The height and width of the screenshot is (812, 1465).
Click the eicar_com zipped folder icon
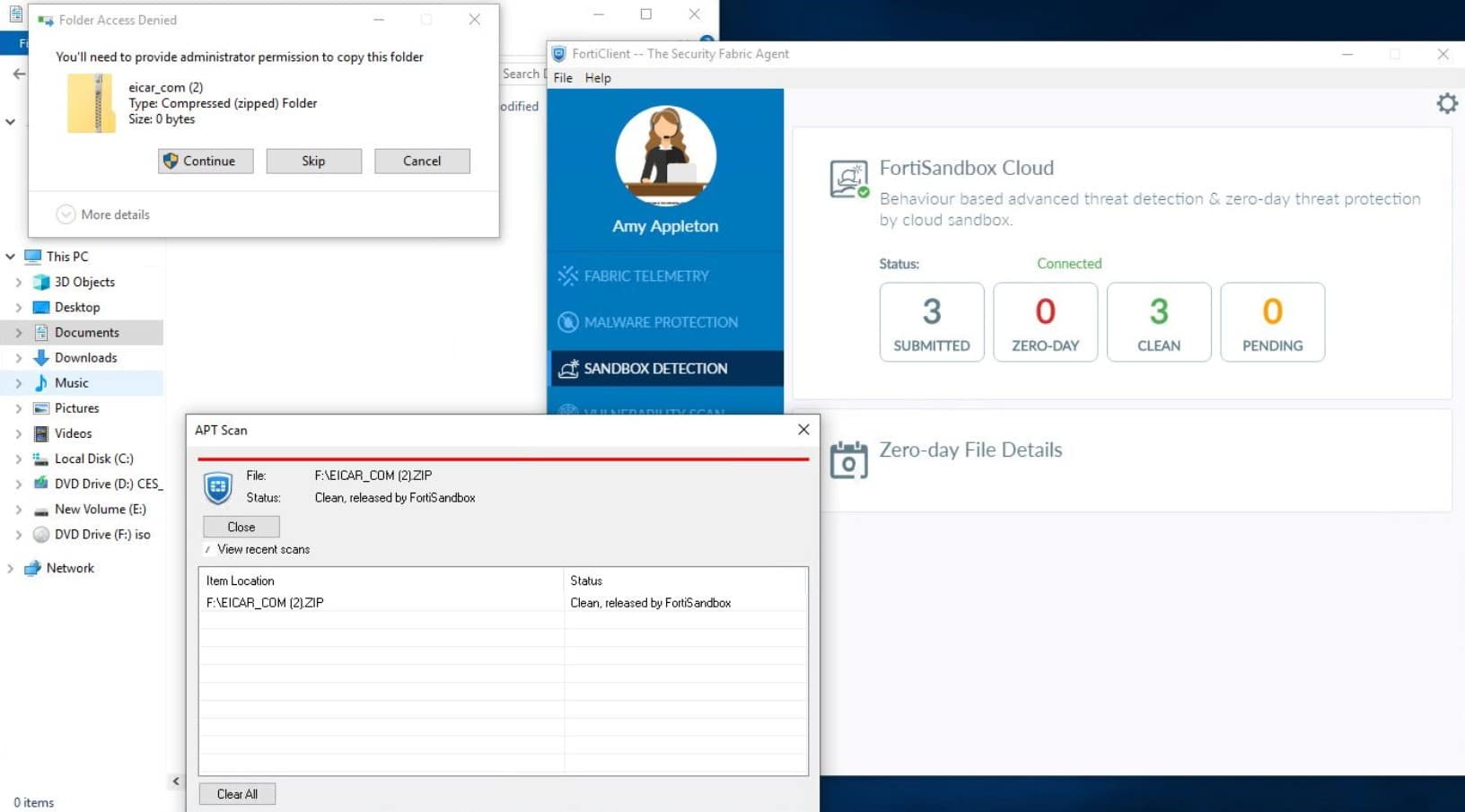[91, 103]
